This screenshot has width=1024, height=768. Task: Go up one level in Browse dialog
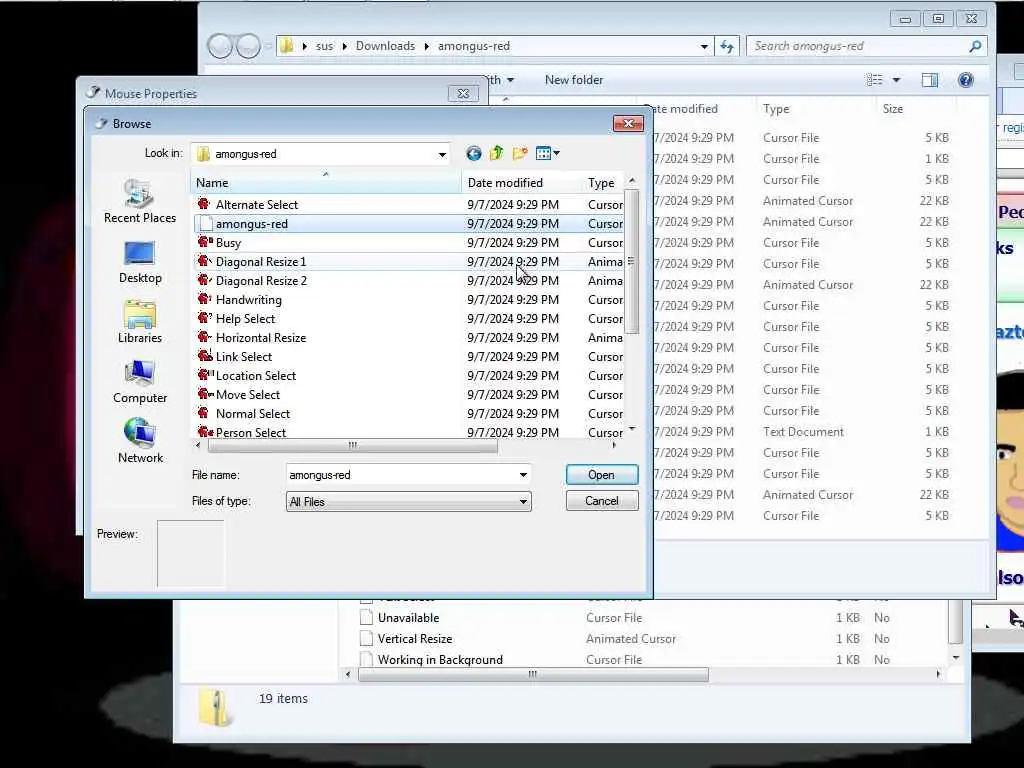point(496,153)
